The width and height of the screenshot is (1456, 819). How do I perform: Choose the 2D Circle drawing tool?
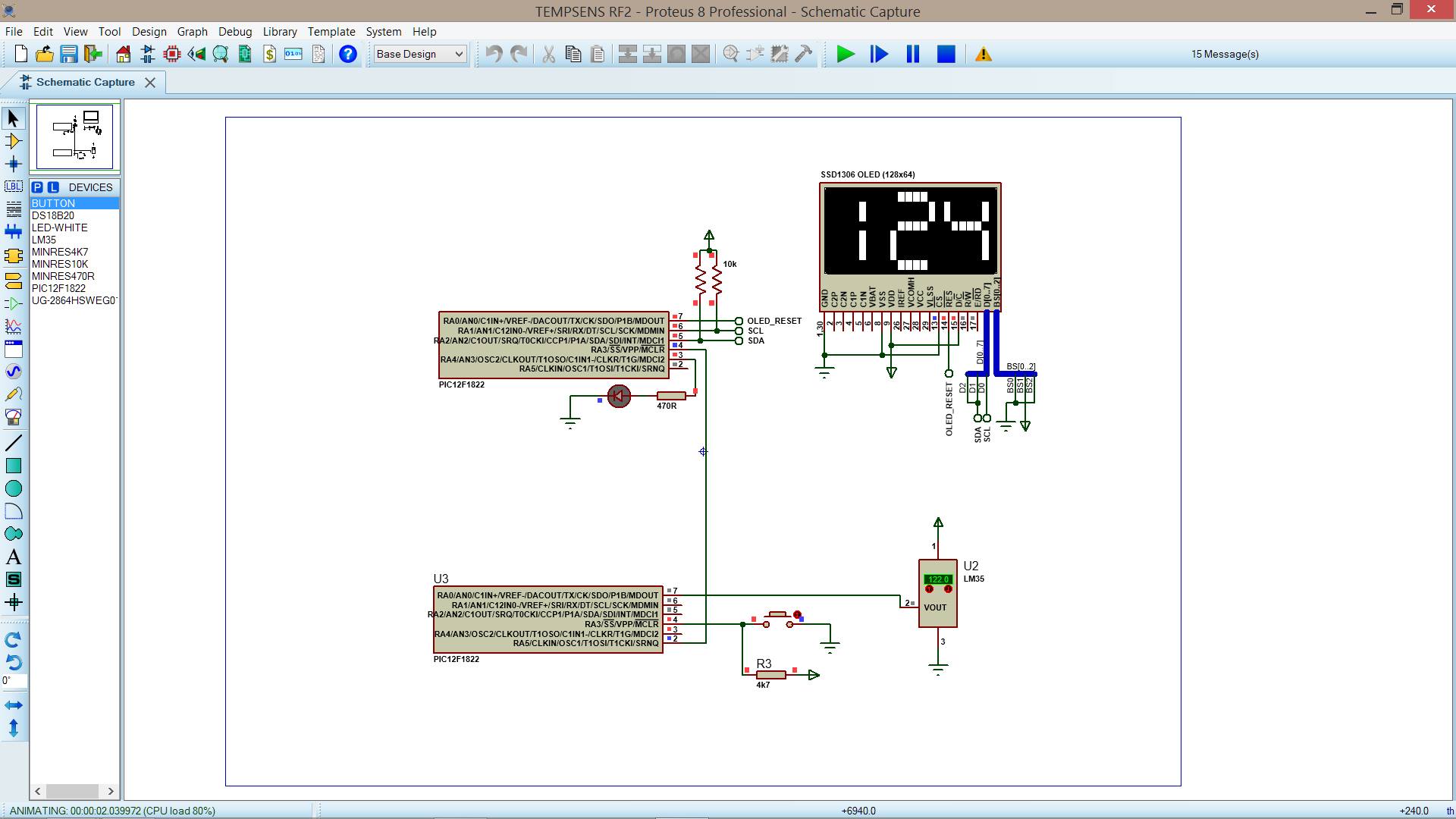click(x=14, y=488)
